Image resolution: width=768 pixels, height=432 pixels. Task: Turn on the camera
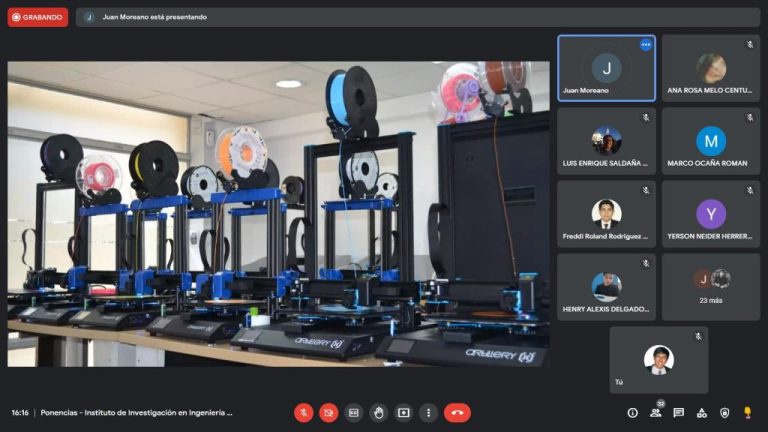click(329, 412)
